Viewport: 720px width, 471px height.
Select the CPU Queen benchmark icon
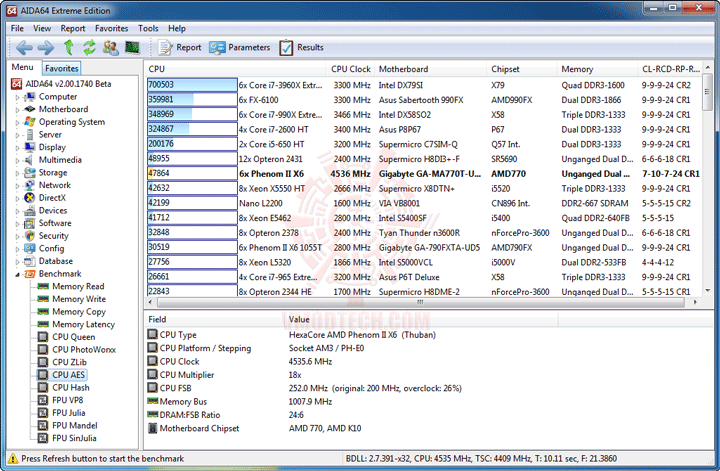pos(43,337)
